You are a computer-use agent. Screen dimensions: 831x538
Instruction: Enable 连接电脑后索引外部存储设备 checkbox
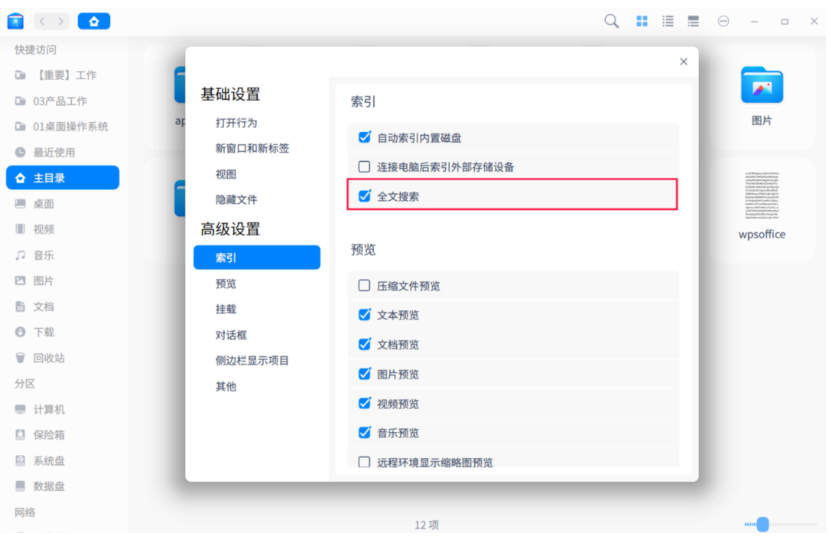(364, 167)
